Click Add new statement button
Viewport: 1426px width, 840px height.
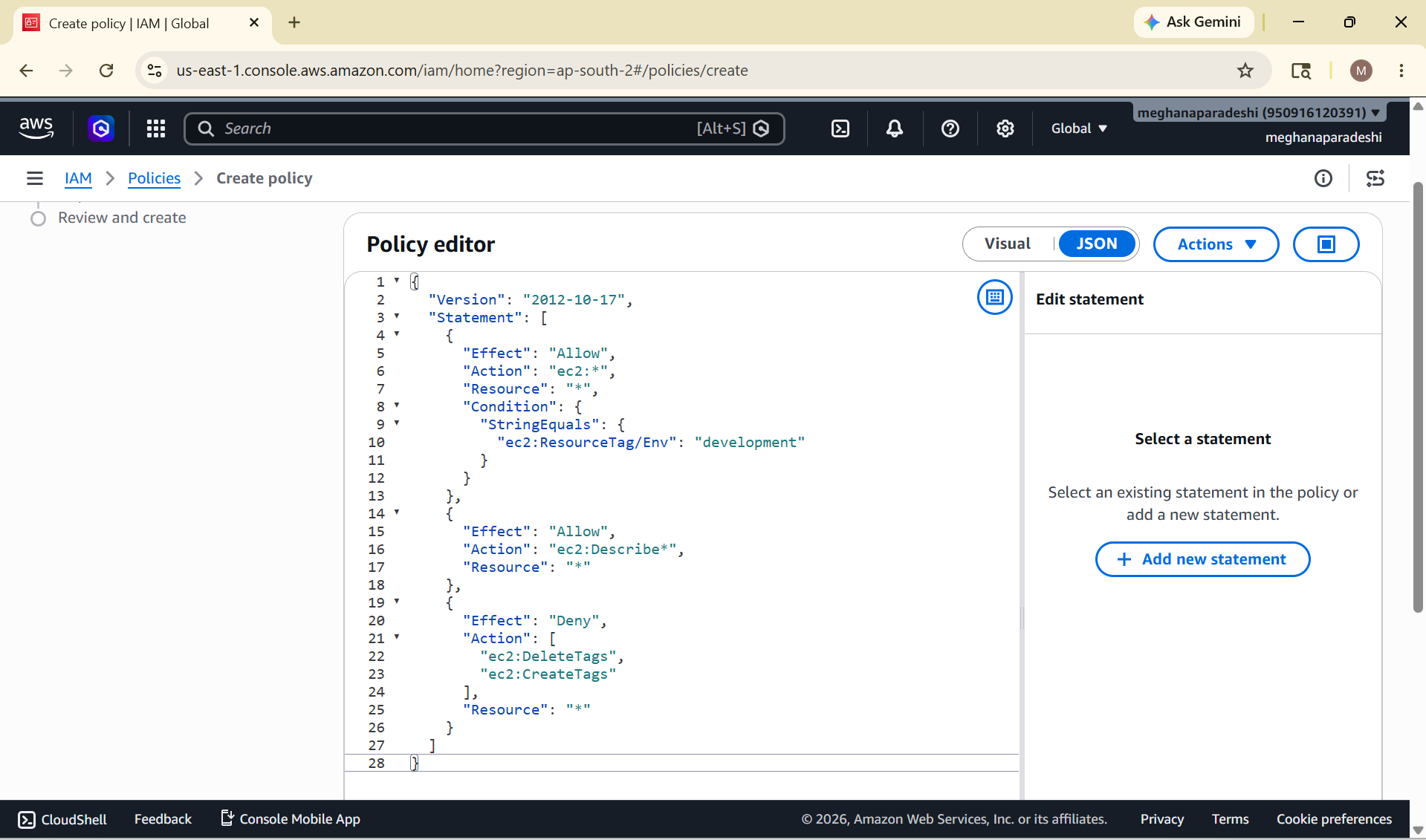point(1202,559)
